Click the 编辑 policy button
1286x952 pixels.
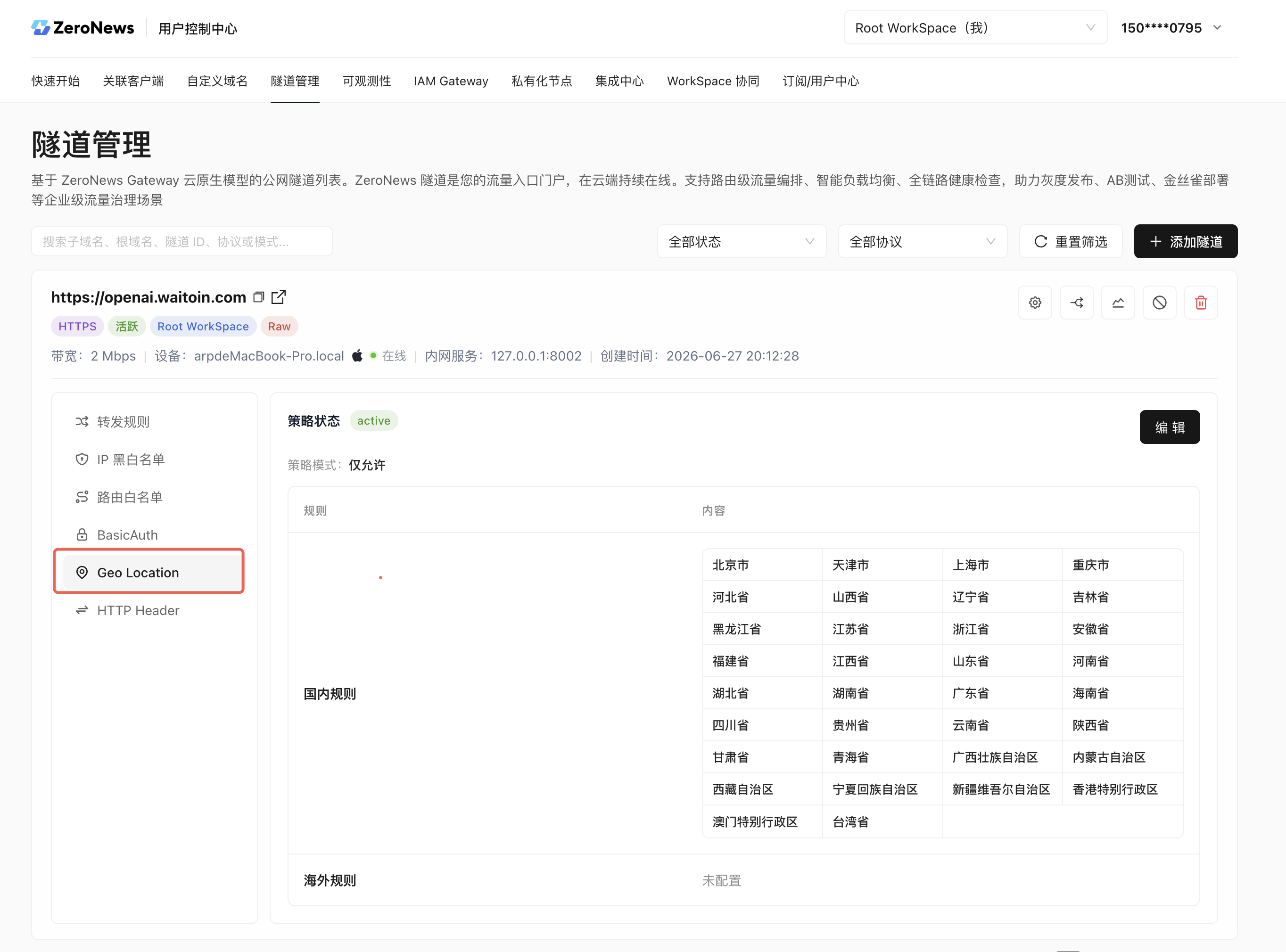1170,427
